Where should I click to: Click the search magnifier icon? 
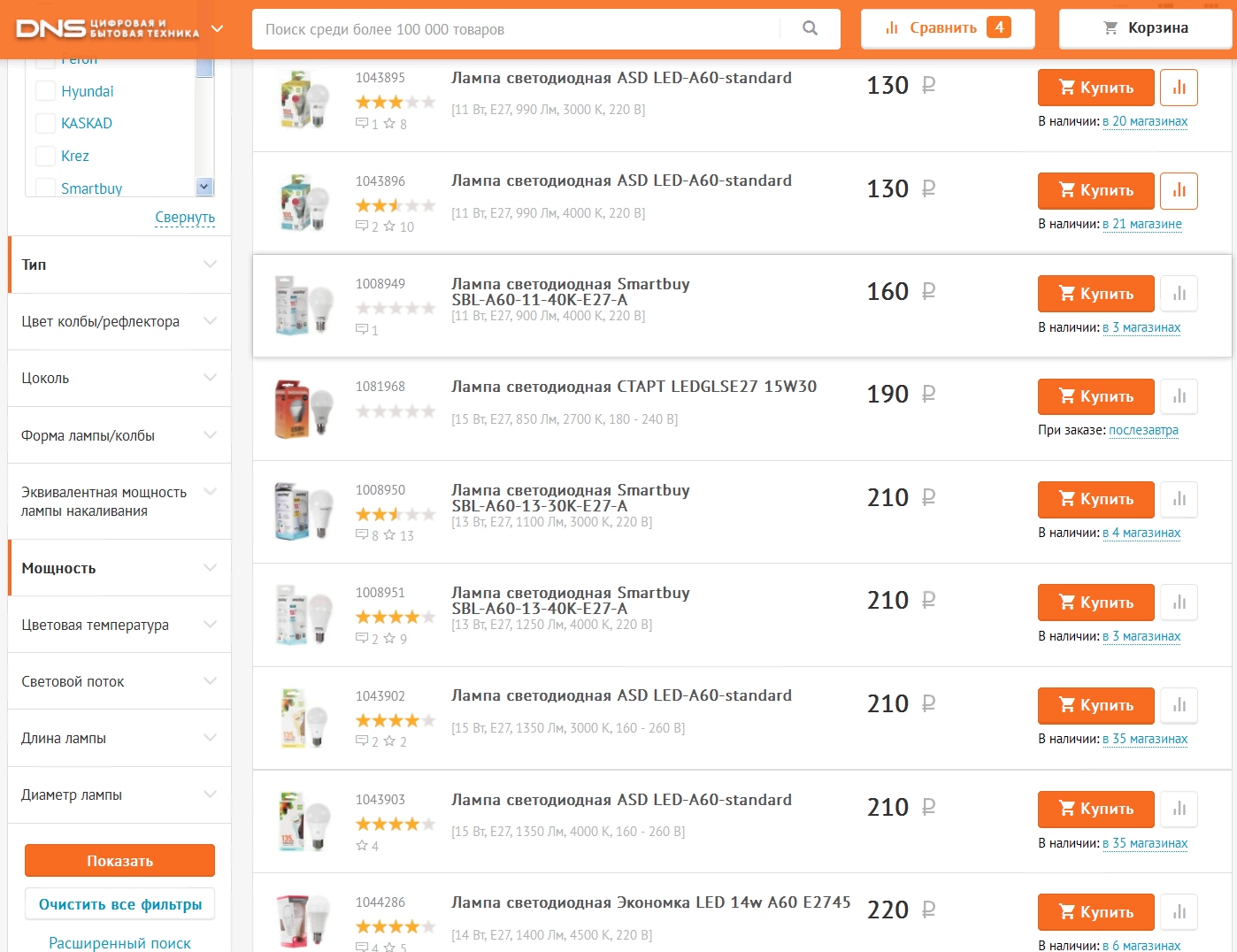click(x=810, y=28)
